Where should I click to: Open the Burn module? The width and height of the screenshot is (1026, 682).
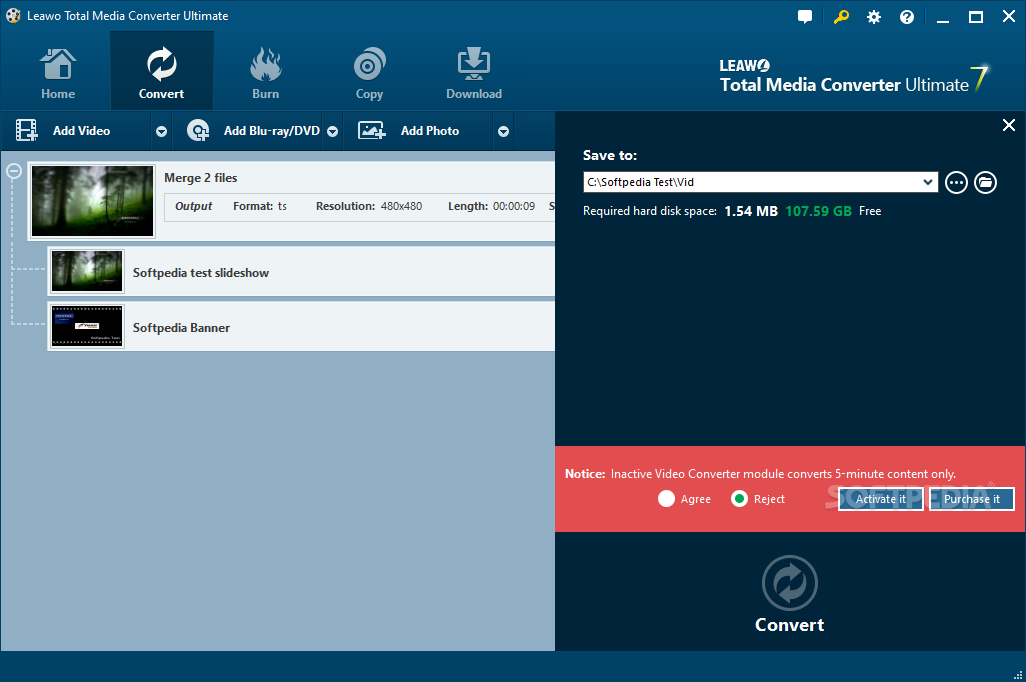[266, 73]
